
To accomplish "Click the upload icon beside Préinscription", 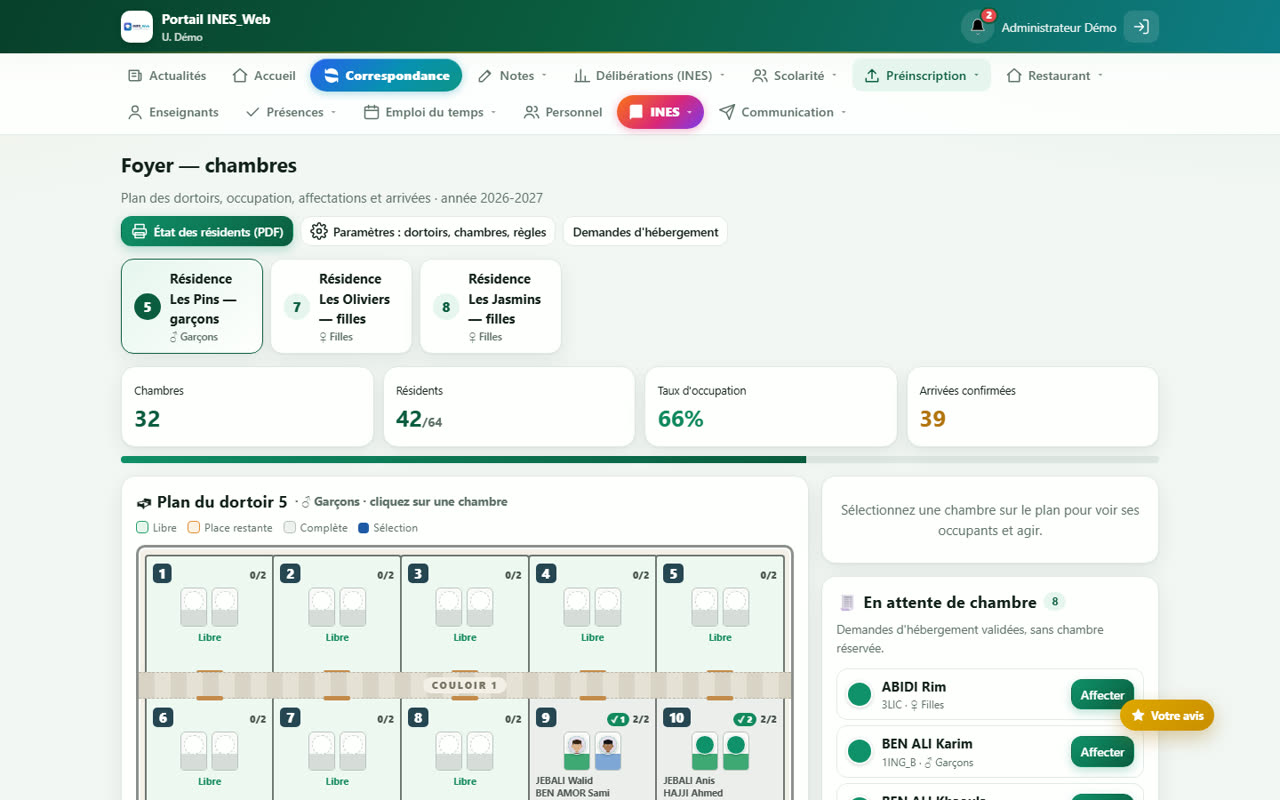I will pyautogui.click(x=872, y=76).
